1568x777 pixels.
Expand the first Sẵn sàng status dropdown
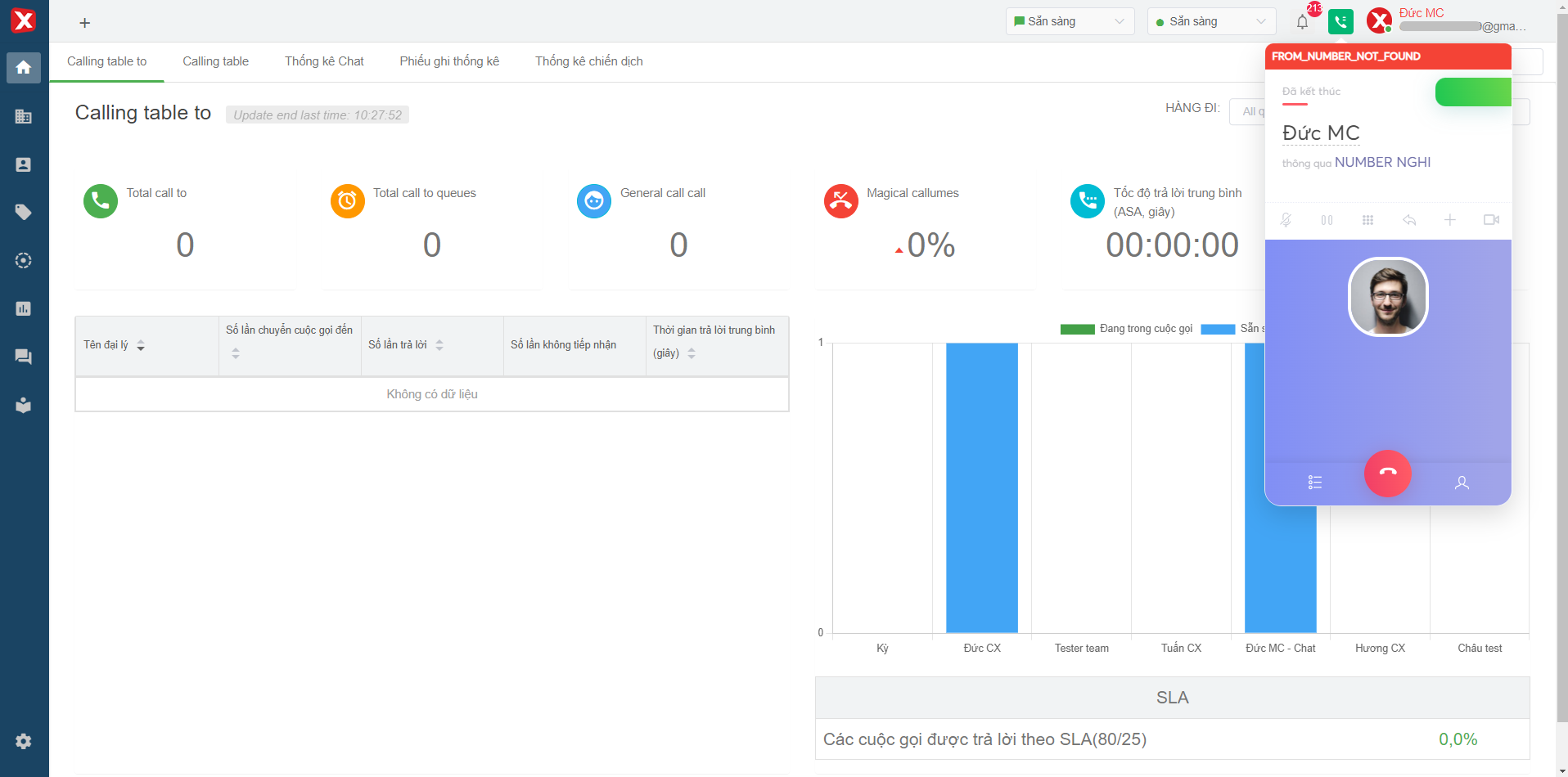pyautogui.click(x=1070, y=21)
